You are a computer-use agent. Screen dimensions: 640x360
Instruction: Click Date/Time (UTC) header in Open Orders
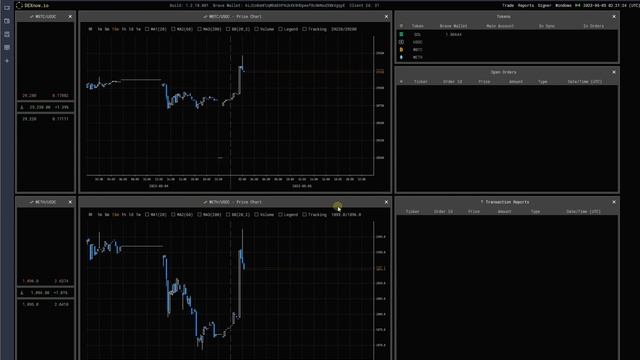(584, 82)
